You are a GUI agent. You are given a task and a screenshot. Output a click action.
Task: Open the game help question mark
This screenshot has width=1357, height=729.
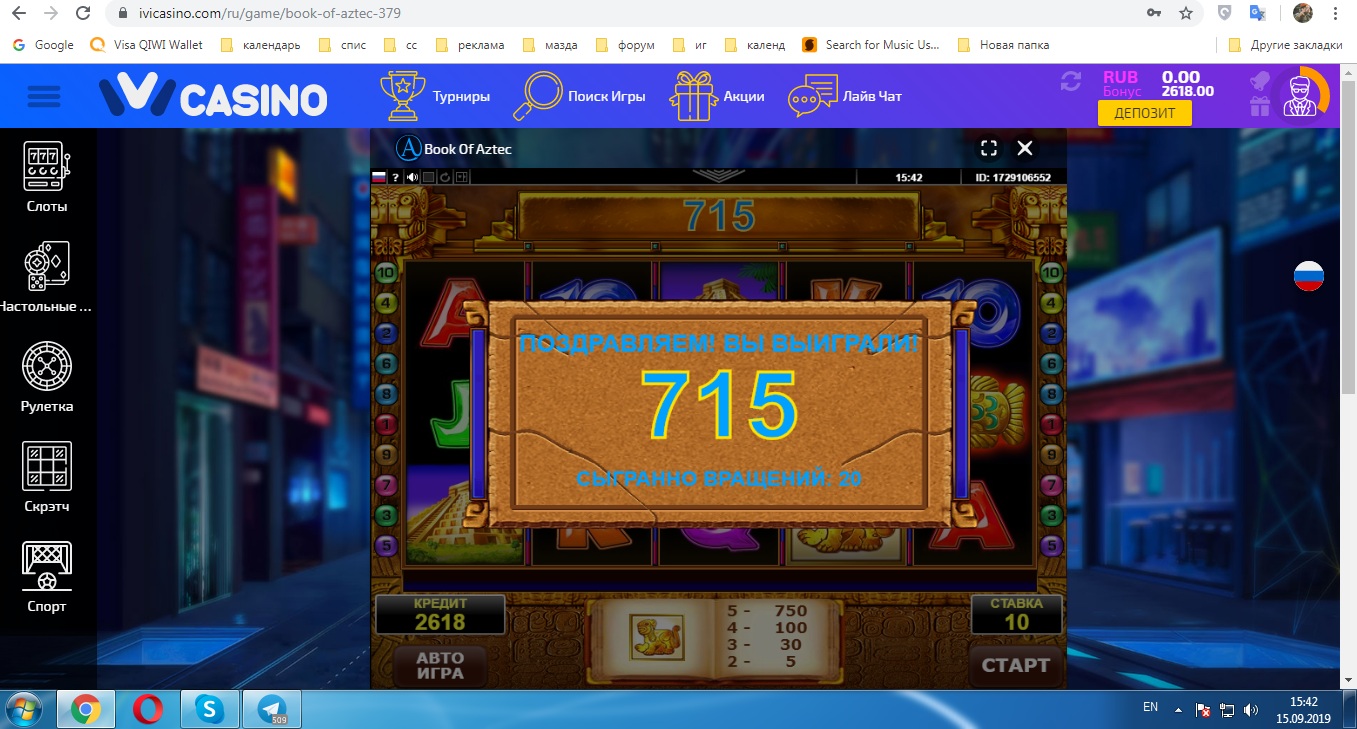[395, 177]
